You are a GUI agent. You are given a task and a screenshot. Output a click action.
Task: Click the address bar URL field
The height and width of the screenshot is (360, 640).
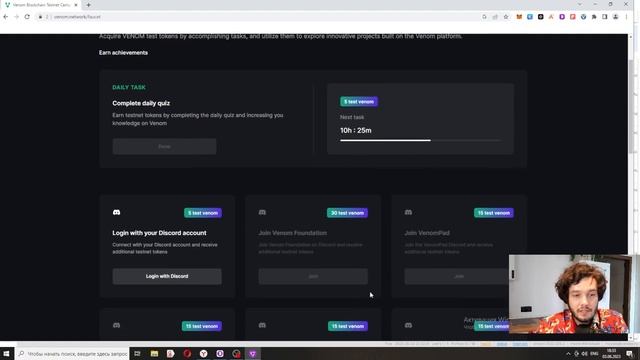coord(261,17)
